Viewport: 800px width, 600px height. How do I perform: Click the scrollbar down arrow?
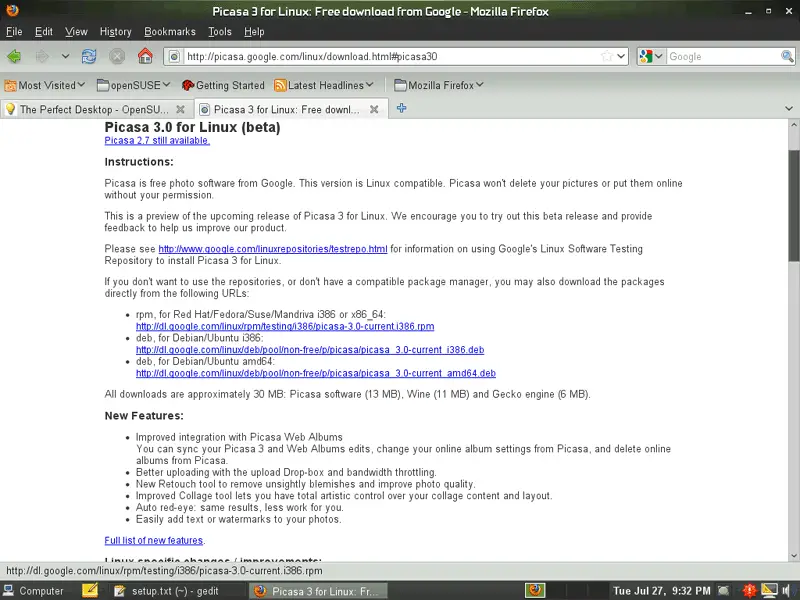click(x=793, y=556)
